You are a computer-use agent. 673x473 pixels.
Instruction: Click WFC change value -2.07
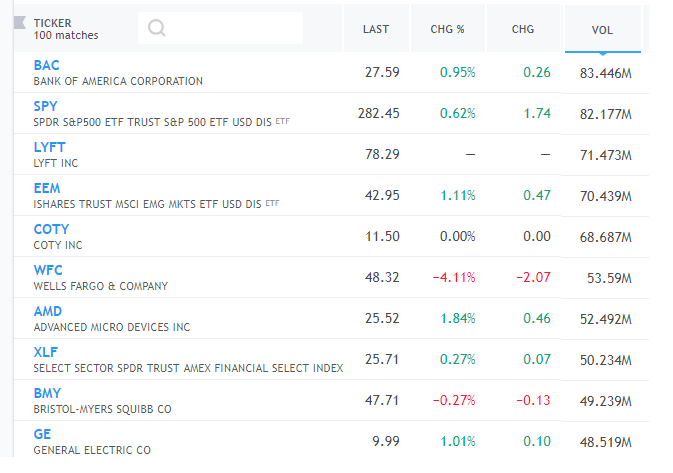coord(533,277)
